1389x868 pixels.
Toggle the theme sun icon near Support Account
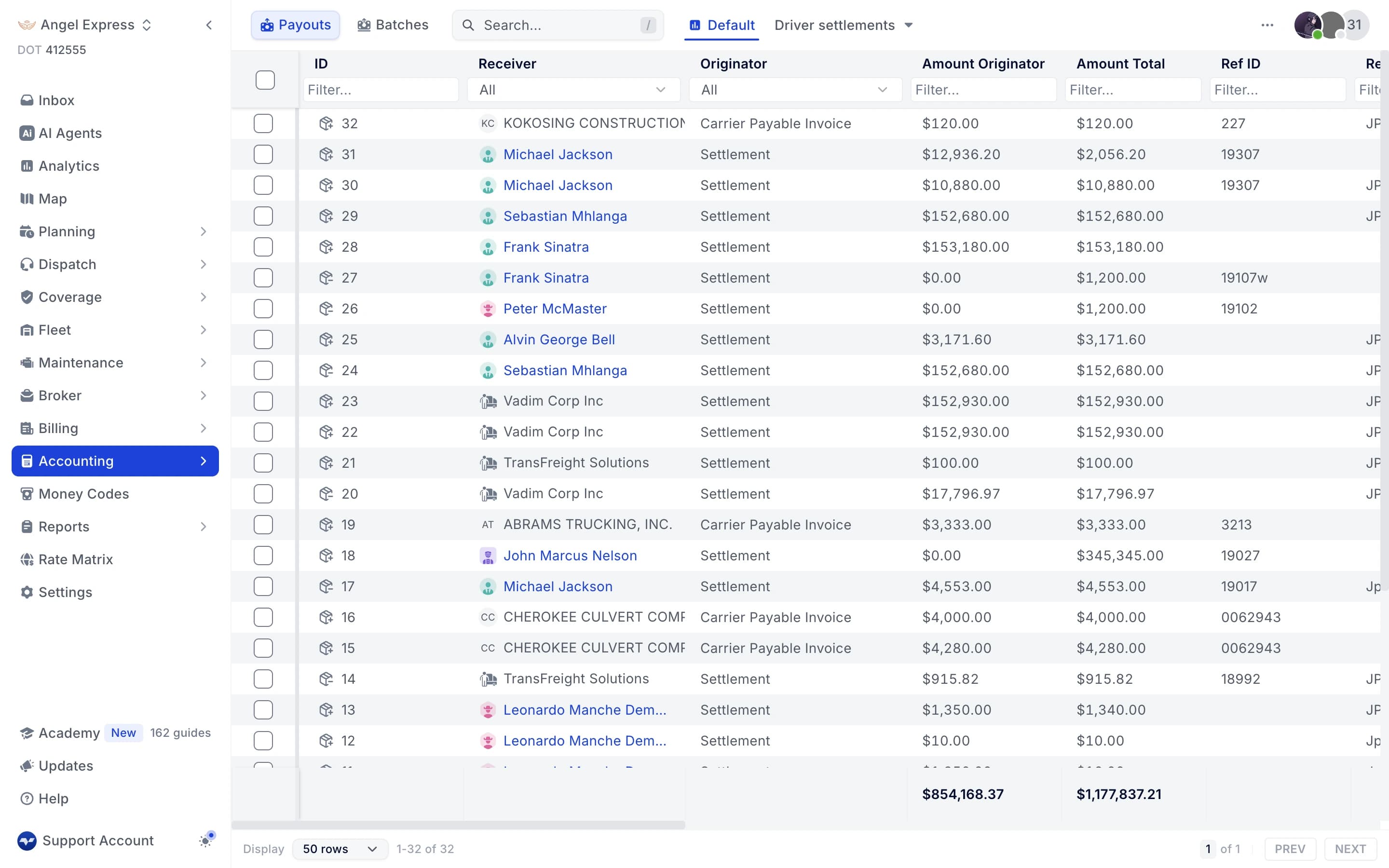205,841
